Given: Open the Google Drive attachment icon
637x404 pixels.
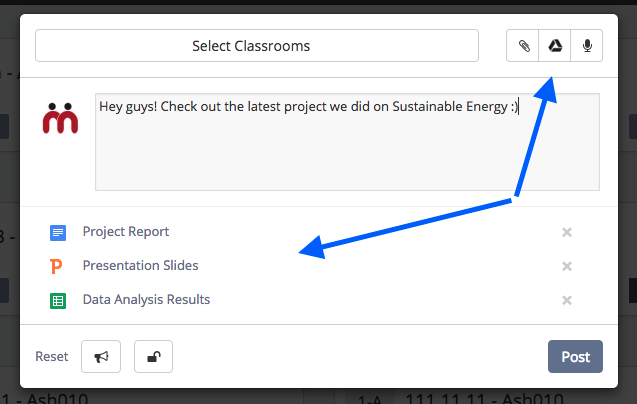Looking at the screenshot, I should [555, 46].
